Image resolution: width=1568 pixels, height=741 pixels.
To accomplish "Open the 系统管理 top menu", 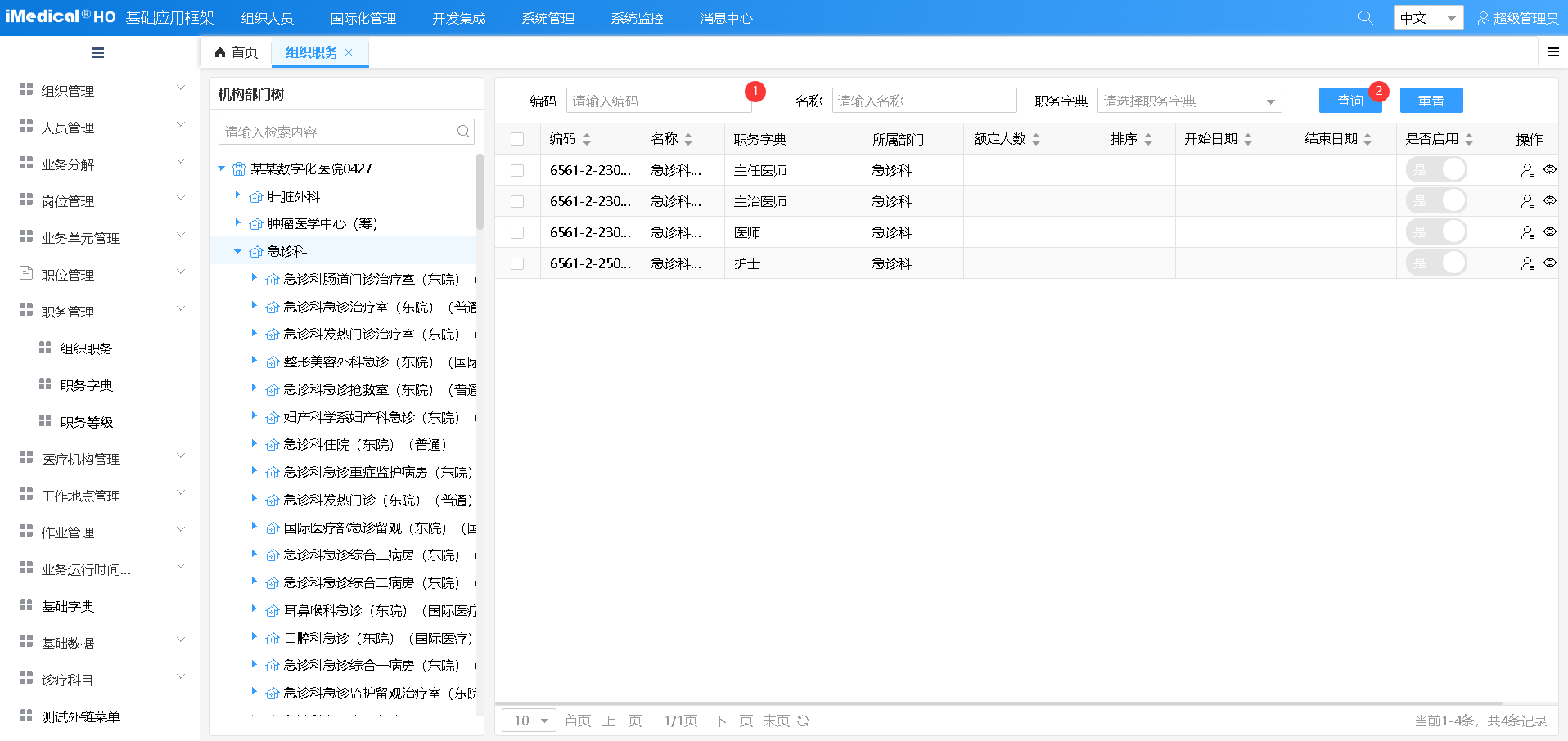I will (547, 18).
